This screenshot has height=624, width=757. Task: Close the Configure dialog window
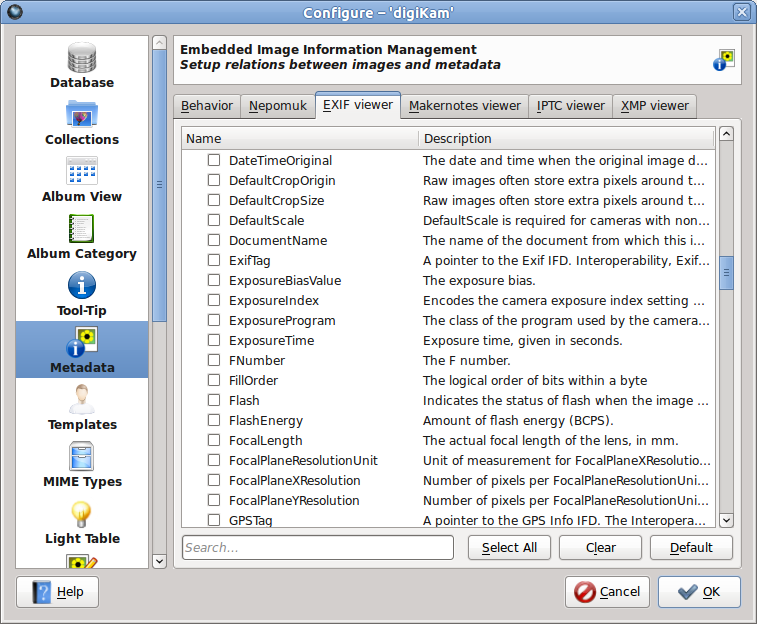click(742, 12)
